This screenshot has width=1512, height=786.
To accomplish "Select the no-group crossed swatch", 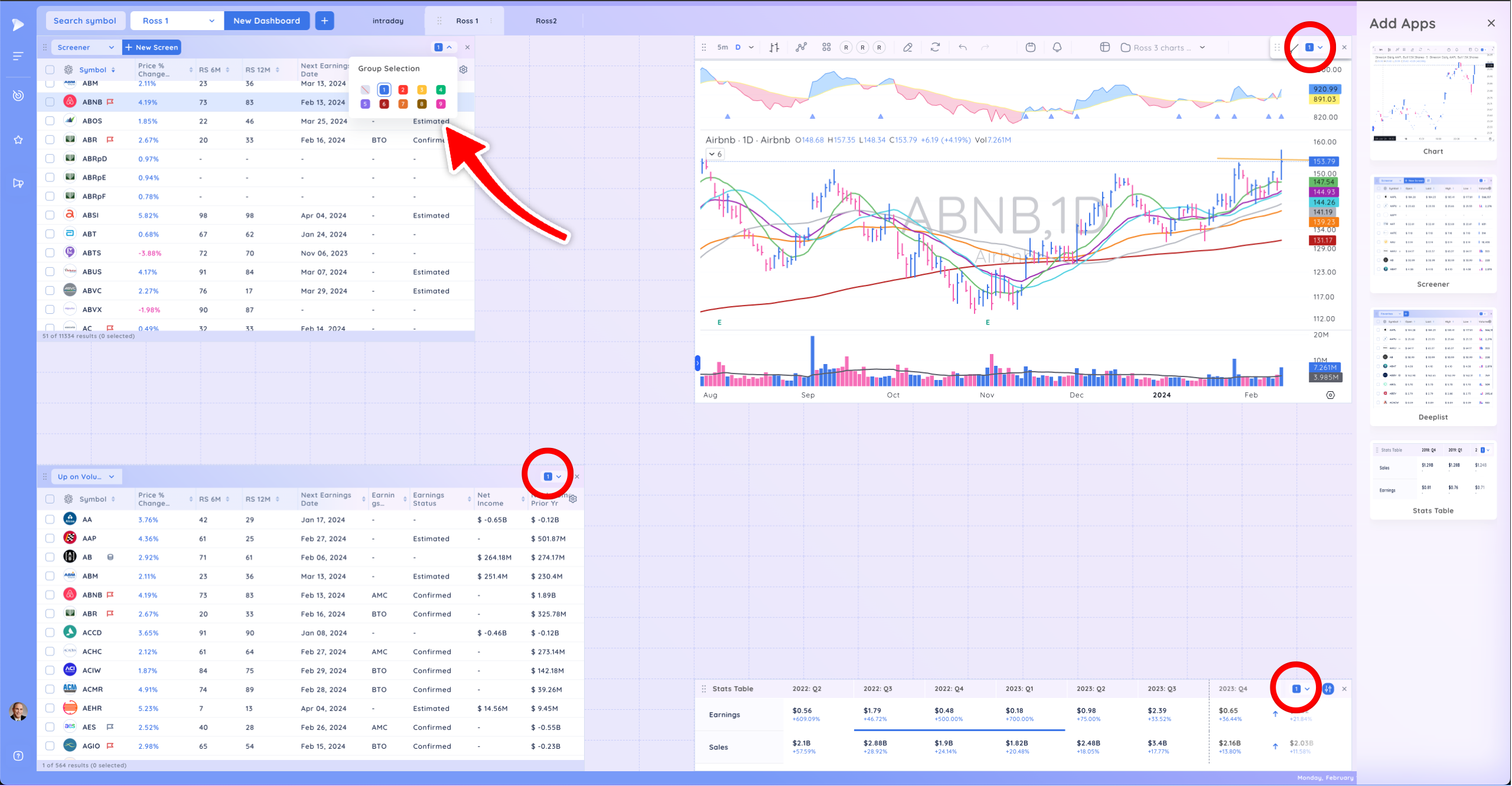I will pos(365,90).
